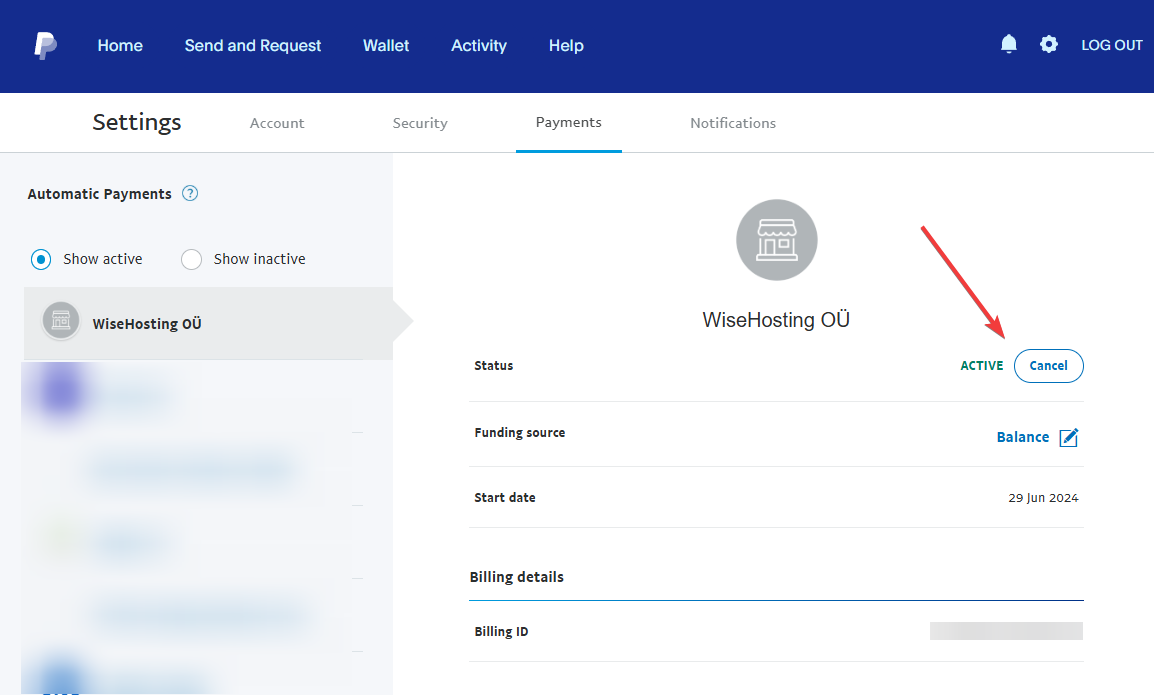Image resolution: width=1154 pixels, height=695 pixels.
Task: Click the start date 29 Jun 2024
Action: [x=1043, y=498]
